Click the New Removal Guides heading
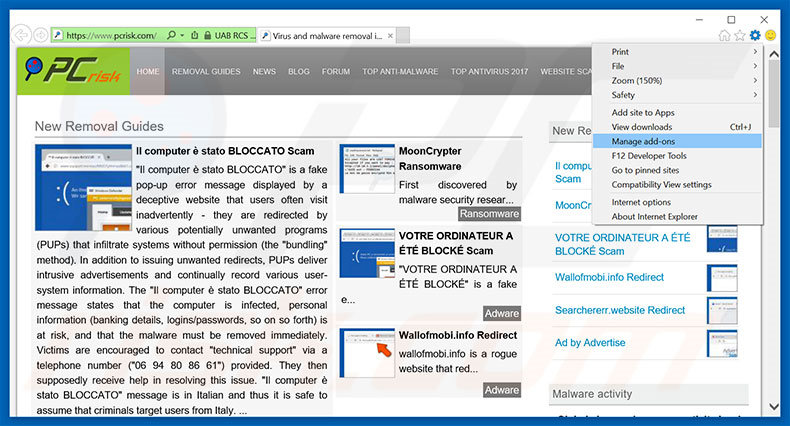Image resolution: width=790 pixels, height=426 pixels. click(x=99, y=126)
